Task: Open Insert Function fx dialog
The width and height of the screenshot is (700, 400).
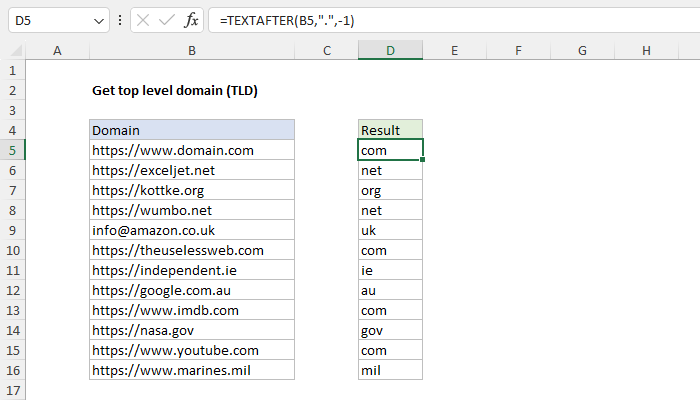Action: point(191,21)
